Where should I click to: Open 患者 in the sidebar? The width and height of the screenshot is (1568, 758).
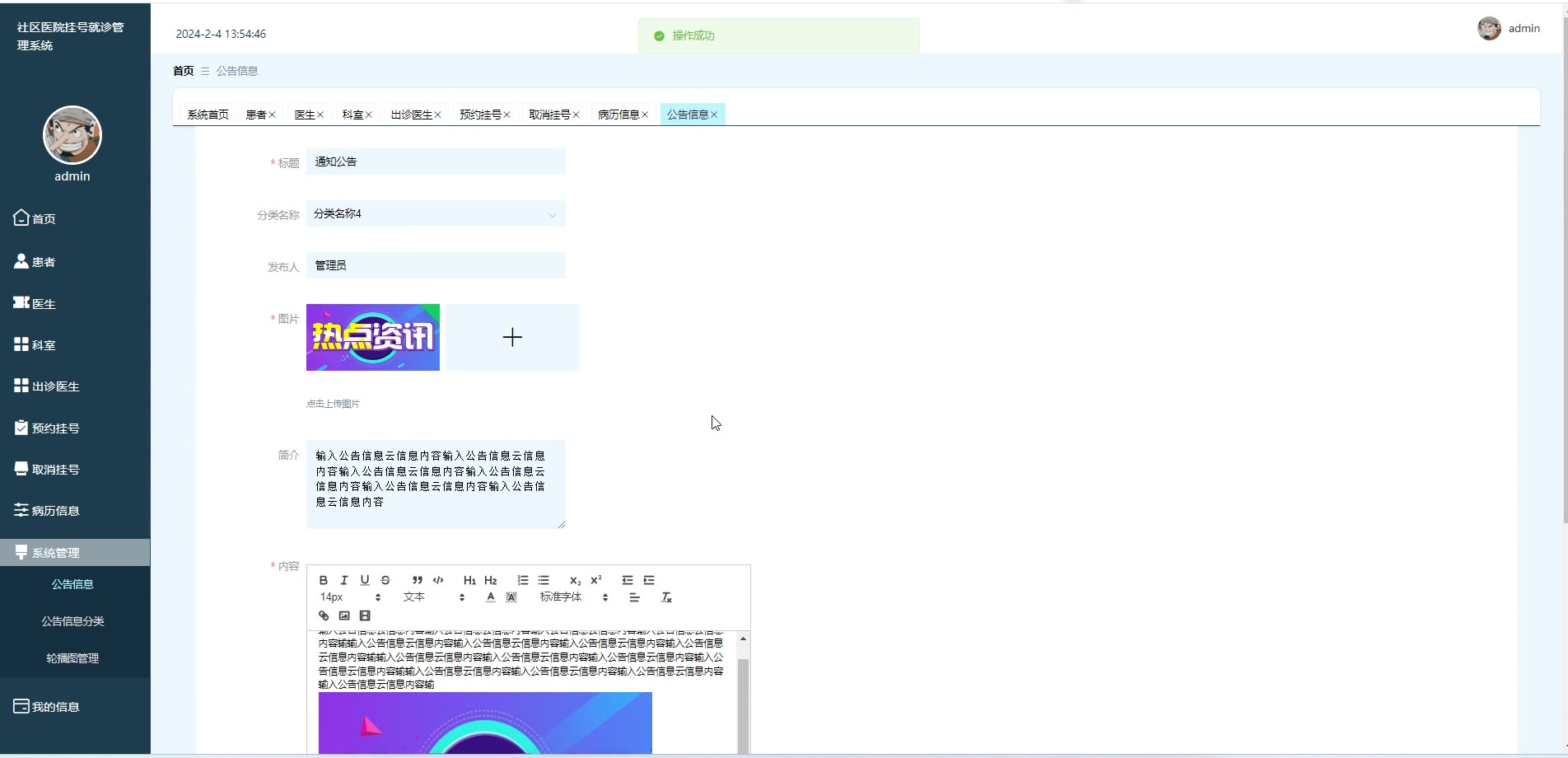(x=75, y=261)
